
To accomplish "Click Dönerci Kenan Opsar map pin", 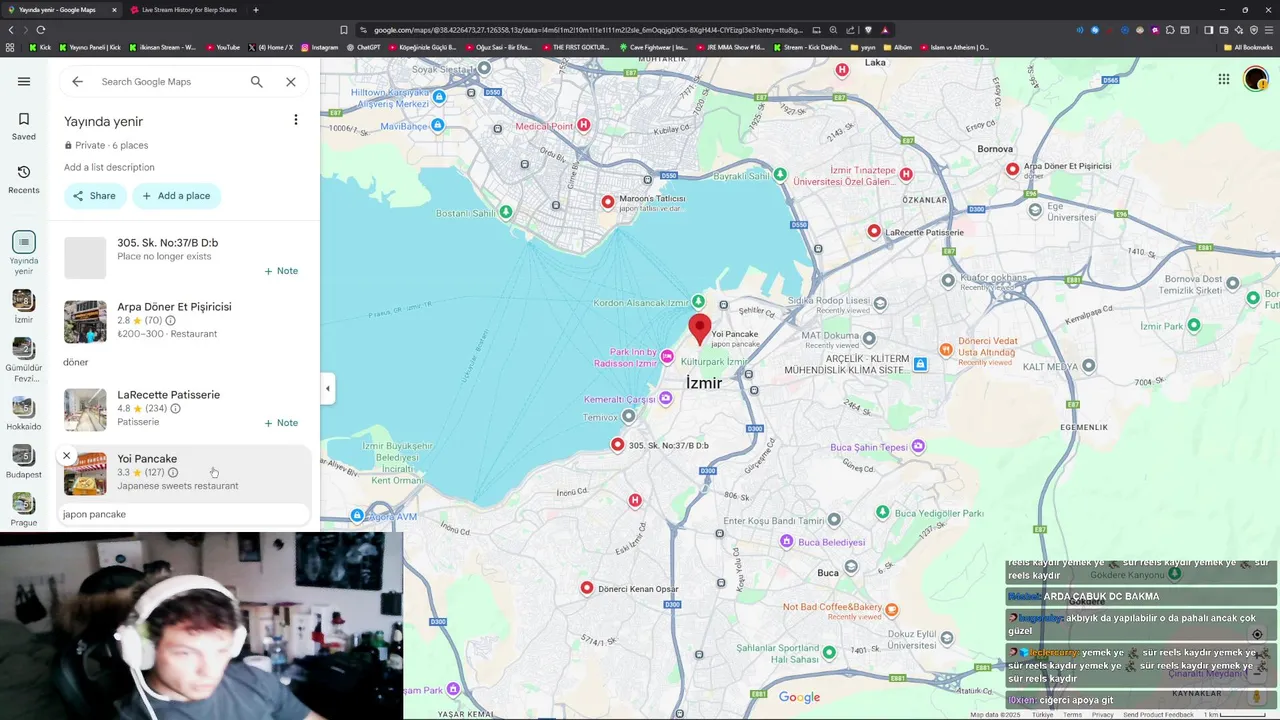I will click(587, 589).
